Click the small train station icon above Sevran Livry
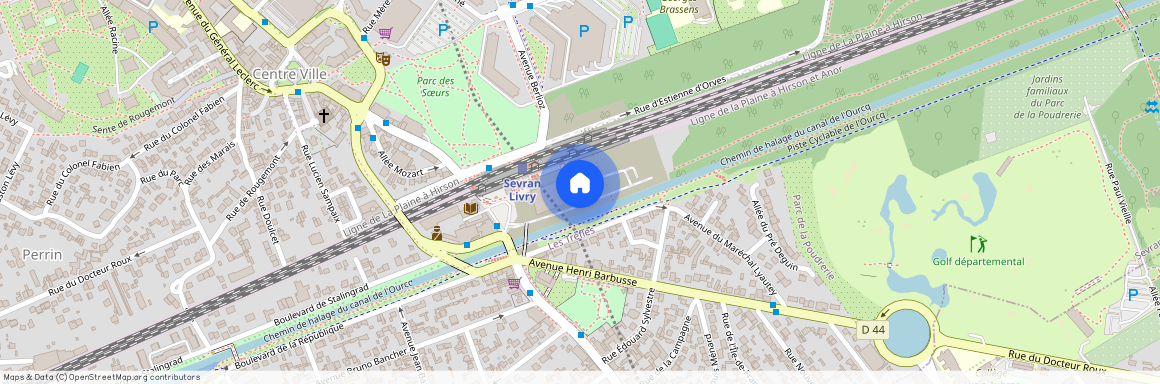 [522, 168]
